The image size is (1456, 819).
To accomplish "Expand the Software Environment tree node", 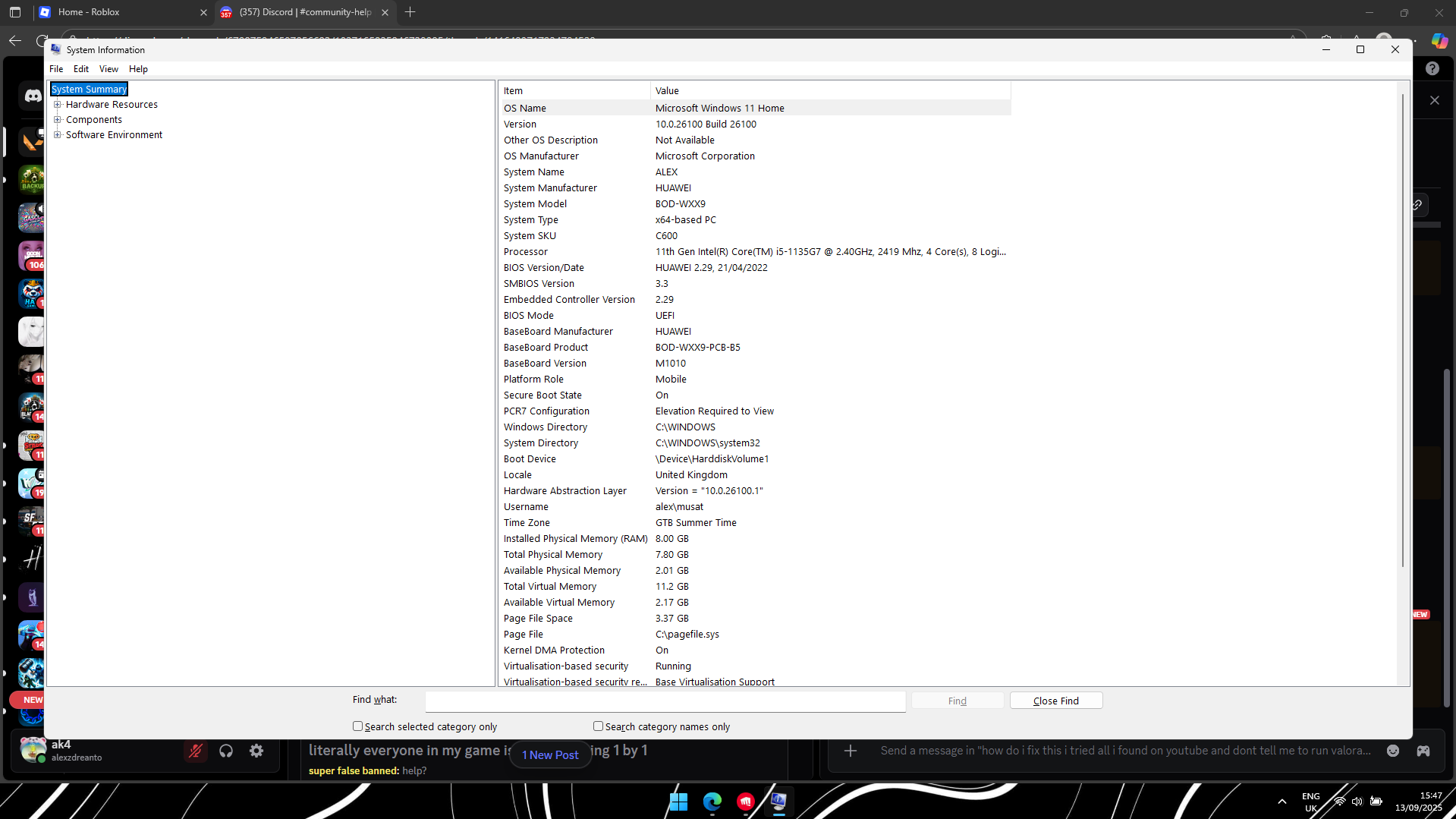I will (x=57, y=135).
